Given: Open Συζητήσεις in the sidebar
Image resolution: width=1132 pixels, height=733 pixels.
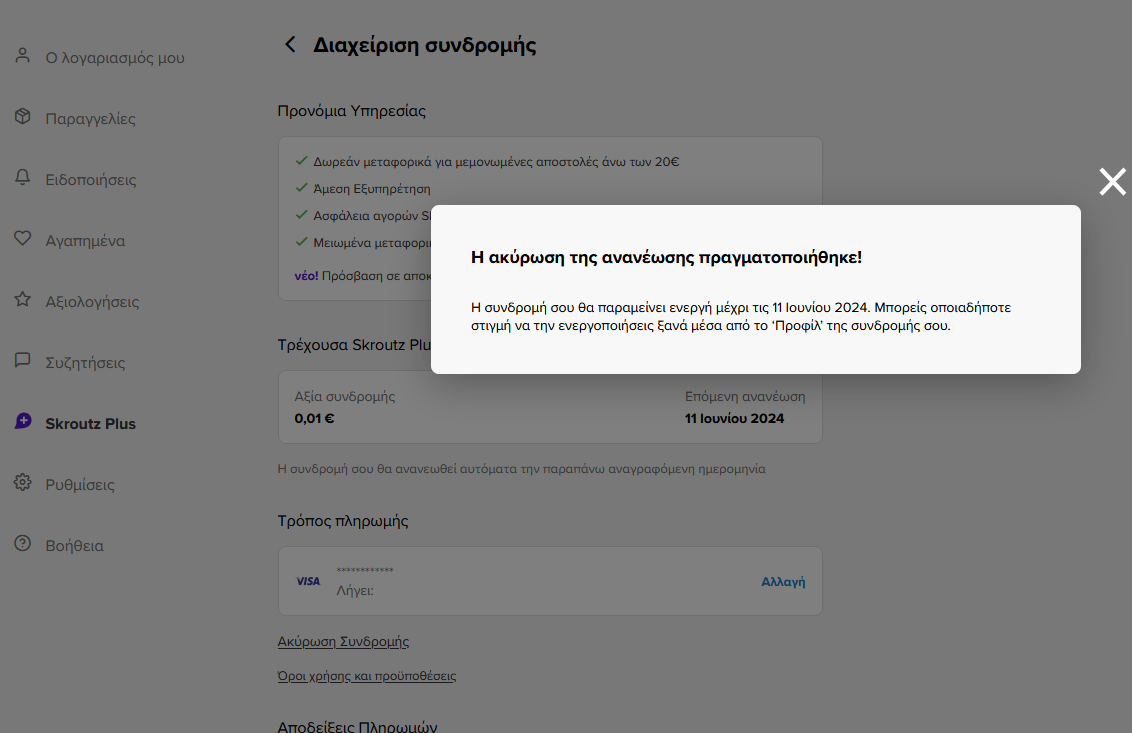Looking at the screenshot, I should pos(85,363).
